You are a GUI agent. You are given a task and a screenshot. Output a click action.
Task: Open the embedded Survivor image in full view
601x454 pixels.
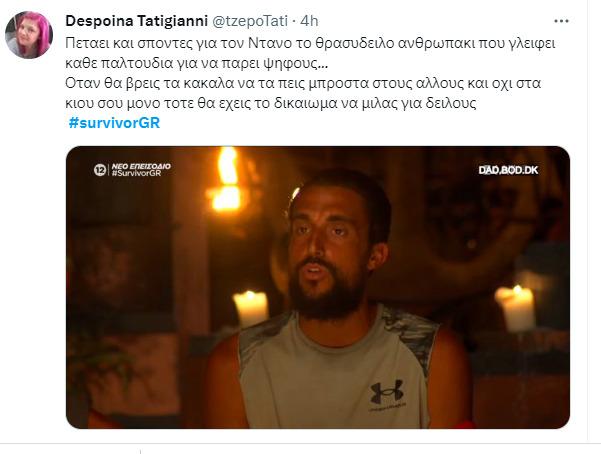tap(318, 287)
